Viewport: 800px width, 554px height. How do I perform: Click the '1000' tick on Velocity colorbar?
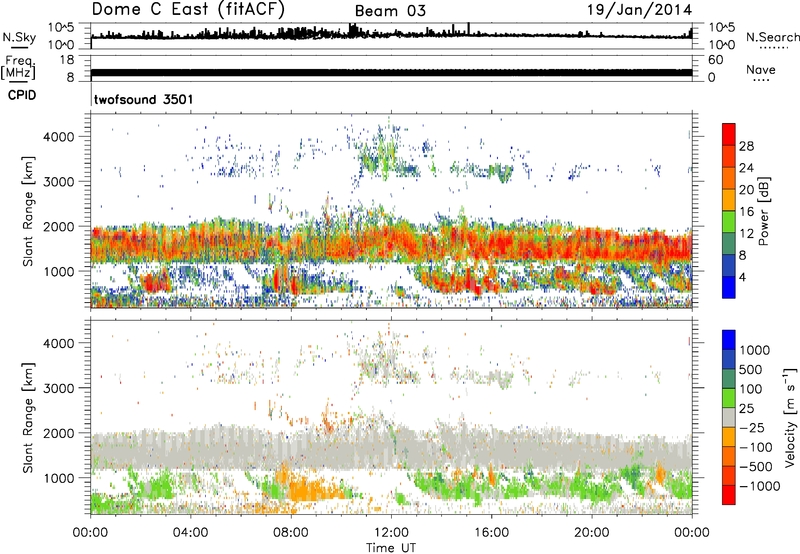point(755,350)
